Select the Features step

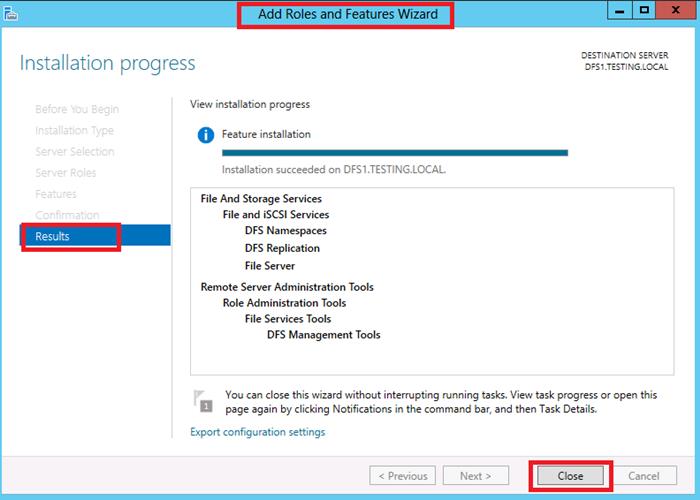(x=56, y=194)
